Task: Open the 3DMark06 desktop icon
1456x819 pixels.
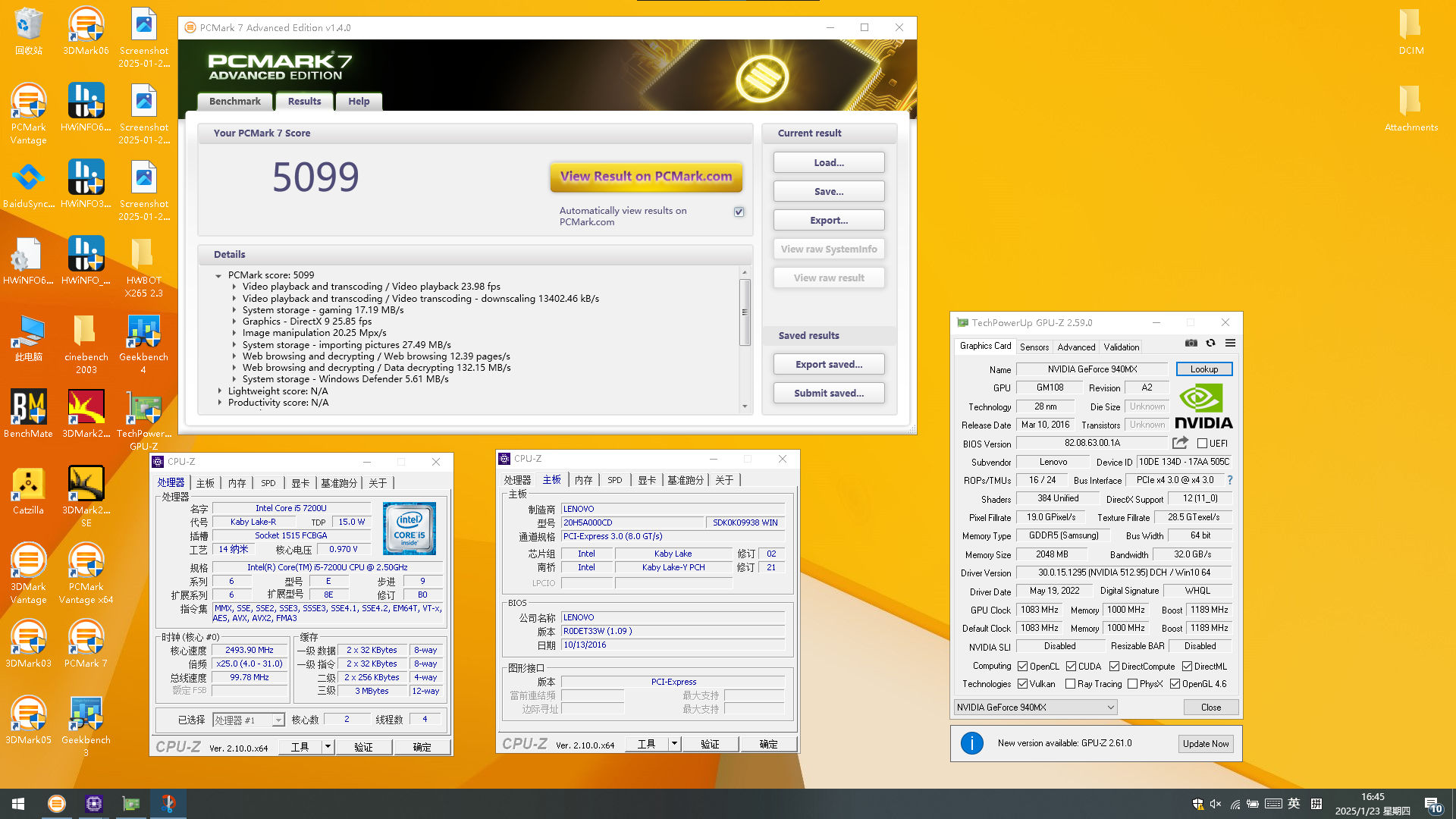Action: point(86,32)
